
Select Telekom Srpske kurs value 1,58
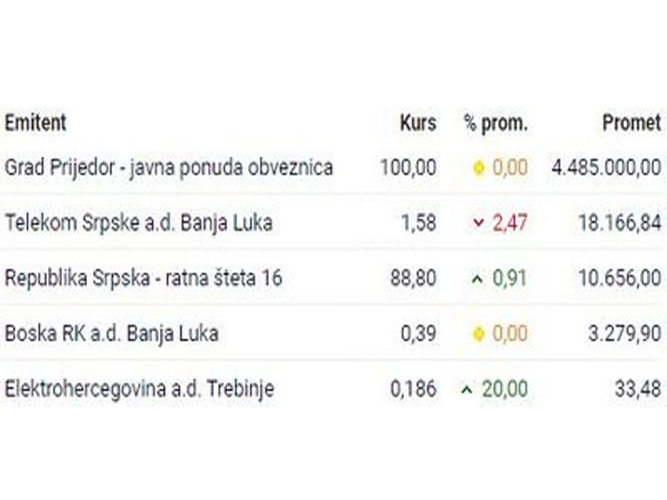418,223
